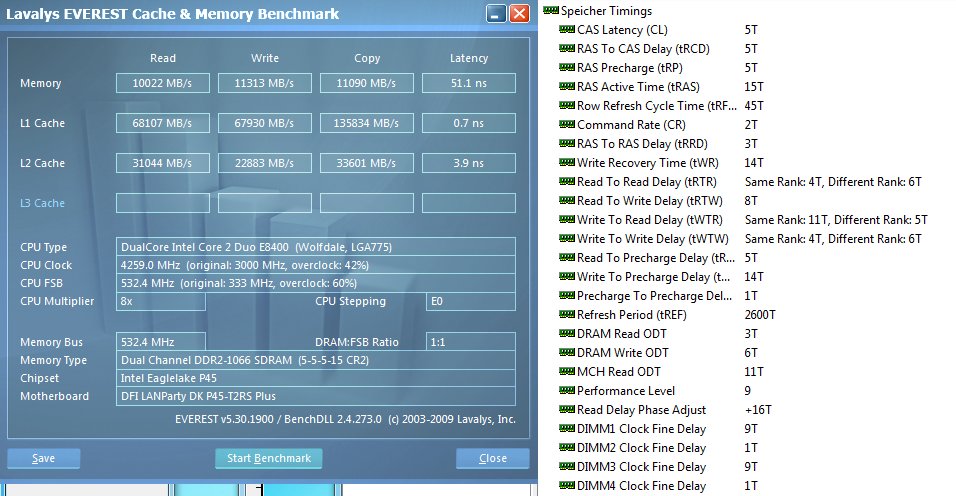The image size is (956, 496).
Task: Click the CPU FSB field 532.4 MHz overclock 60%
Action: point(316,283)
